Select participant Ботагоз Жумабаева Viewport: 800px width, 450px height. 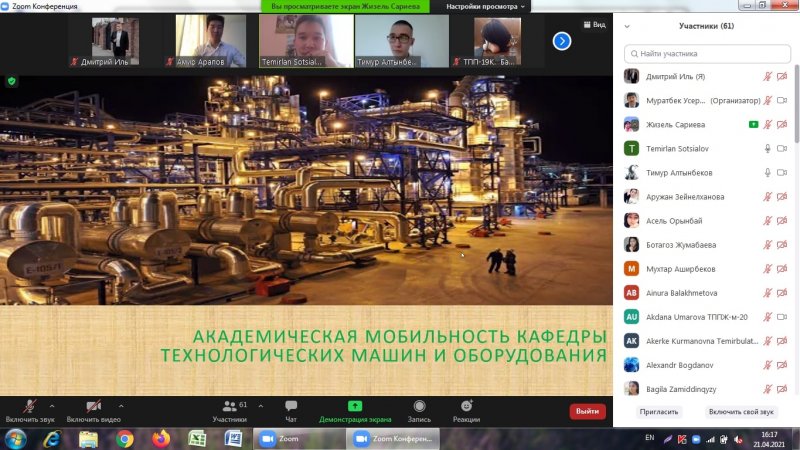(706, 245)
